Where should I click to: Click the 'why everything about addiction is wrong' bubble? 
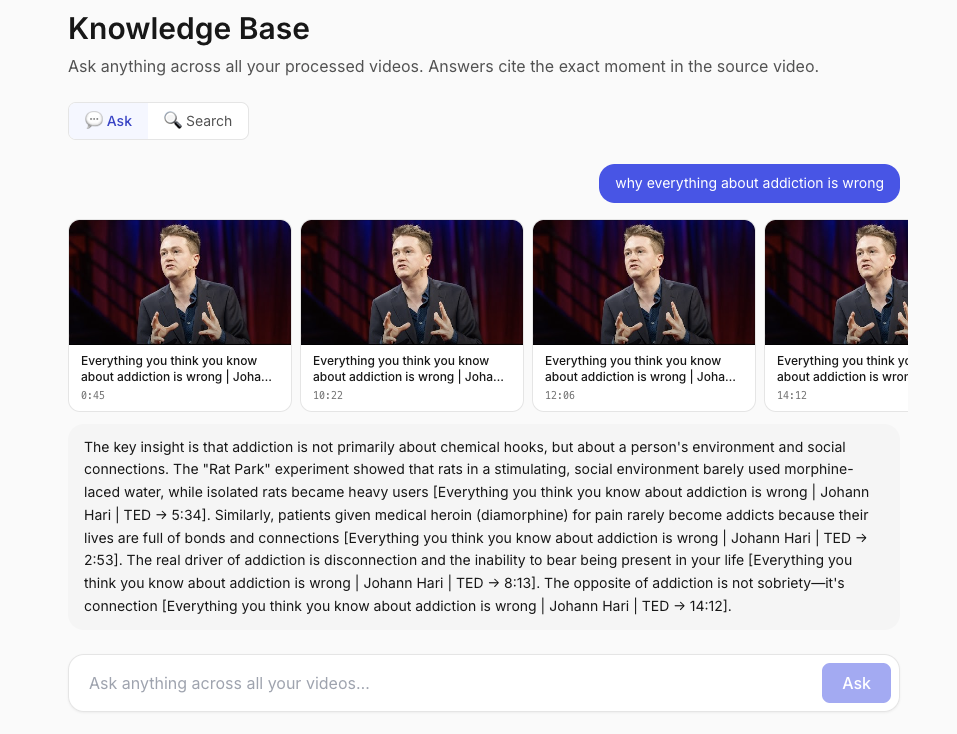tap(749, 183)
